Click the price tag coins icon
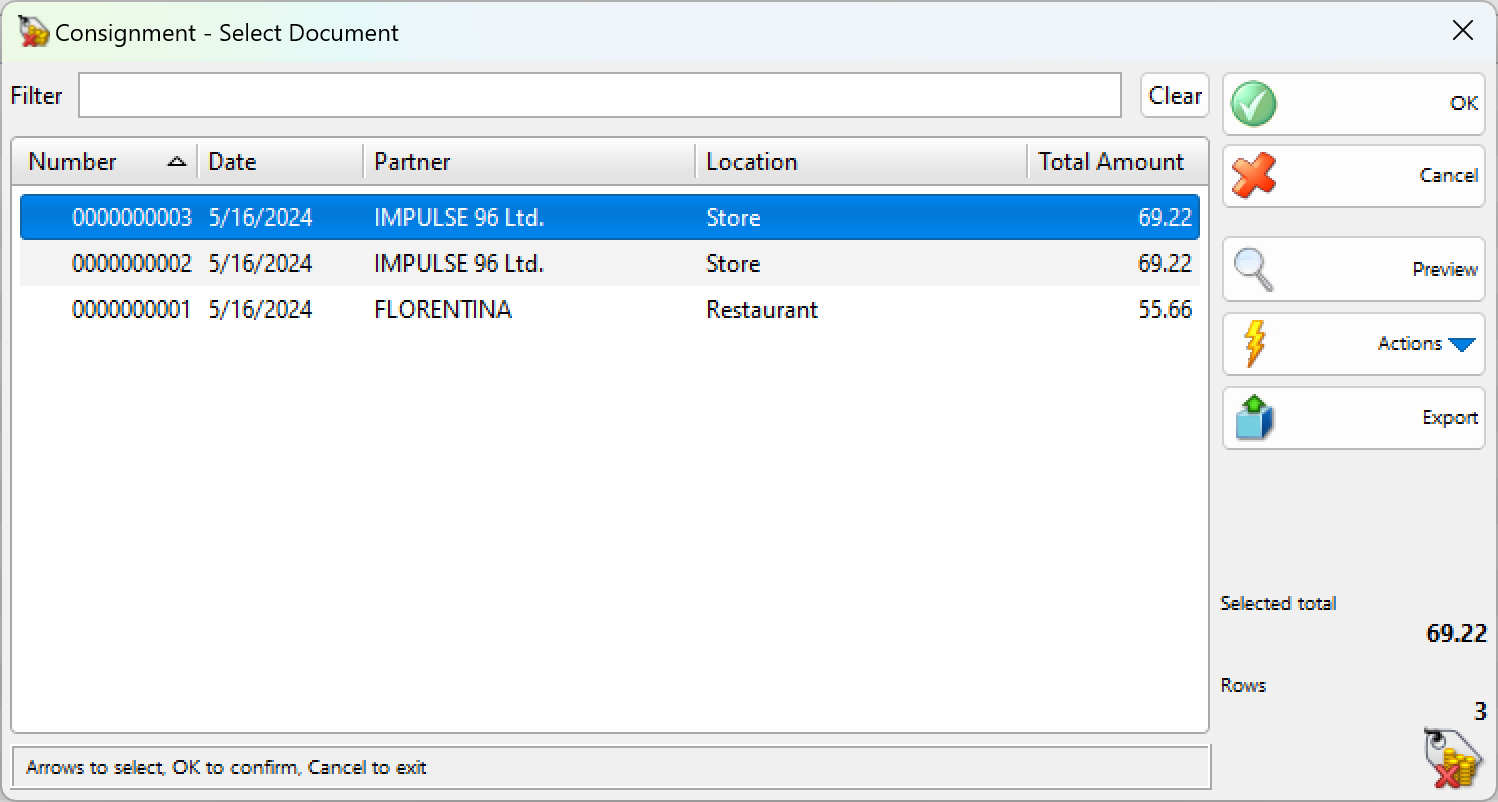 (1453, 760)
